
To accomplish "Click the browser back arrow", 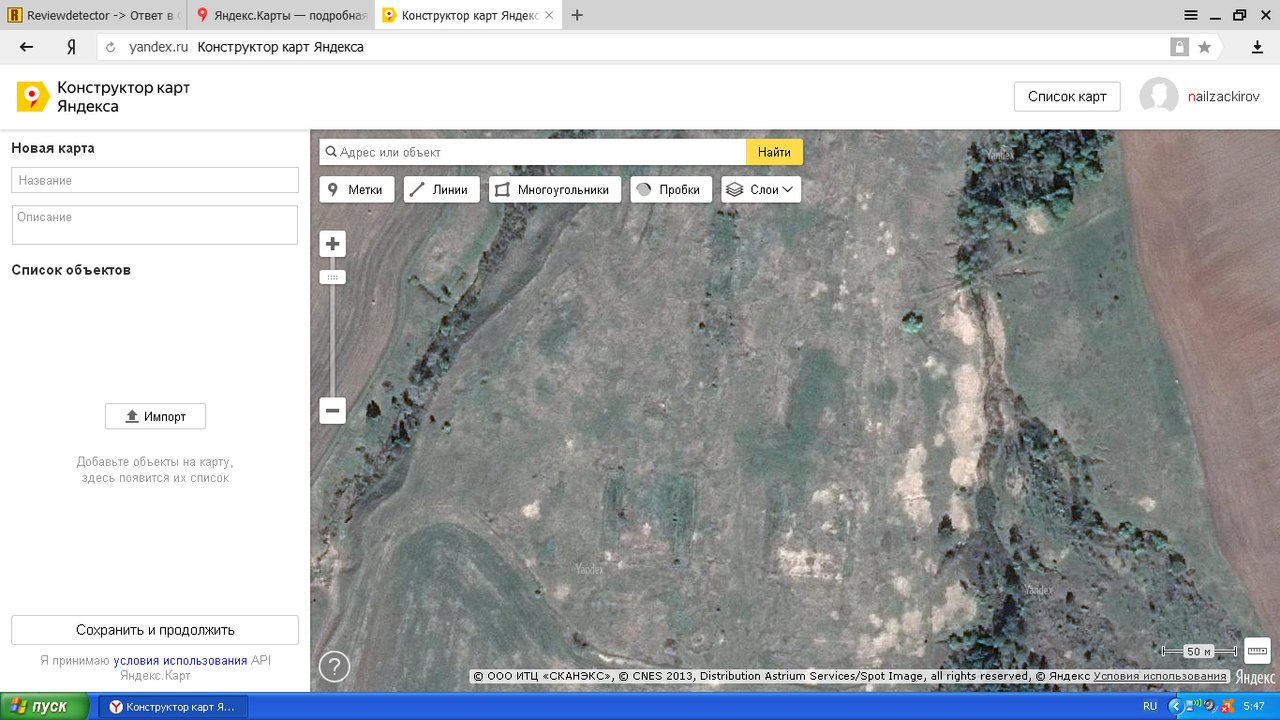I will coord(27,47).
